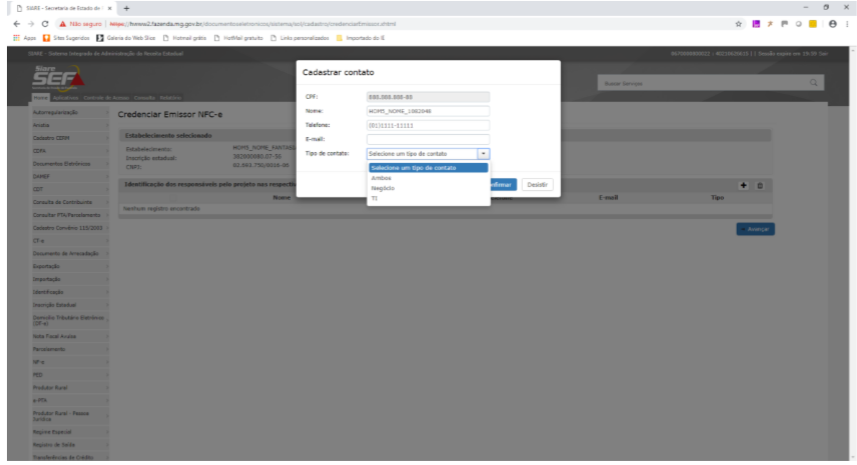
Task: Click the plus icon to add contact
Action: tap(743, 186)
